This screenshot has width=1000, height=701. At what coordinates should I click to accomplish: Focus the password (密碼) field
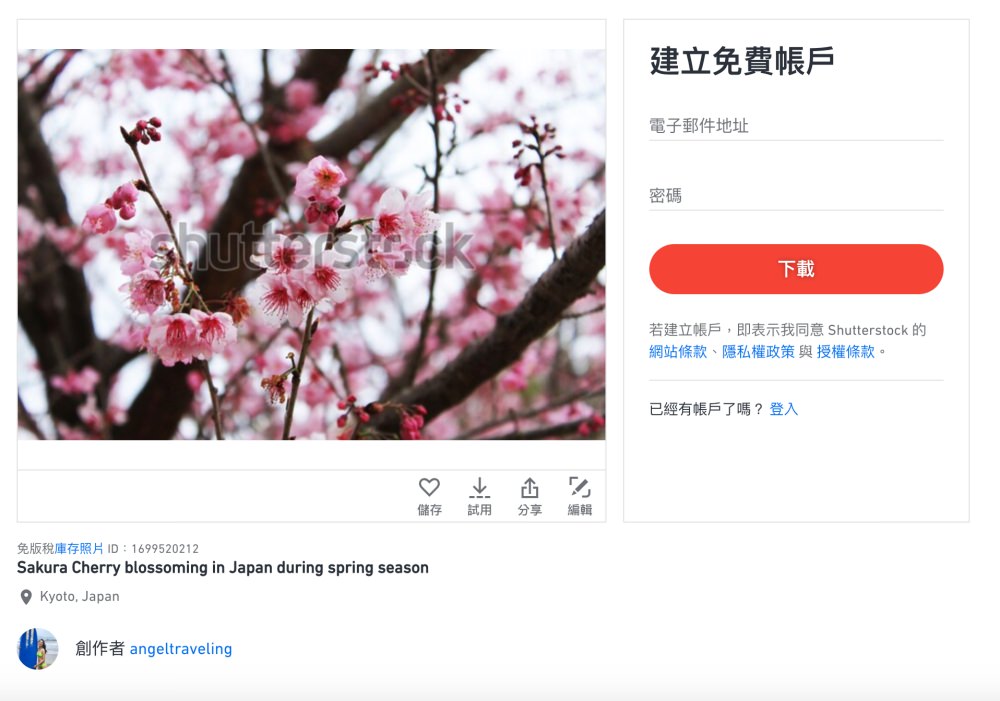(x=796, y=196)
